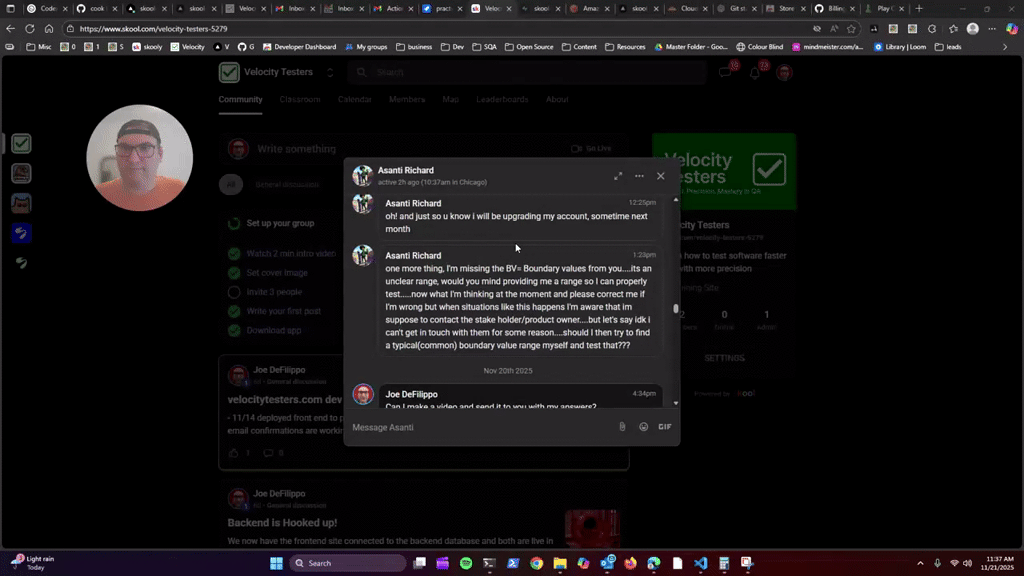1024x576 pixels.
Task: Switch to the About tab
Action: click(x=557, y=99)
